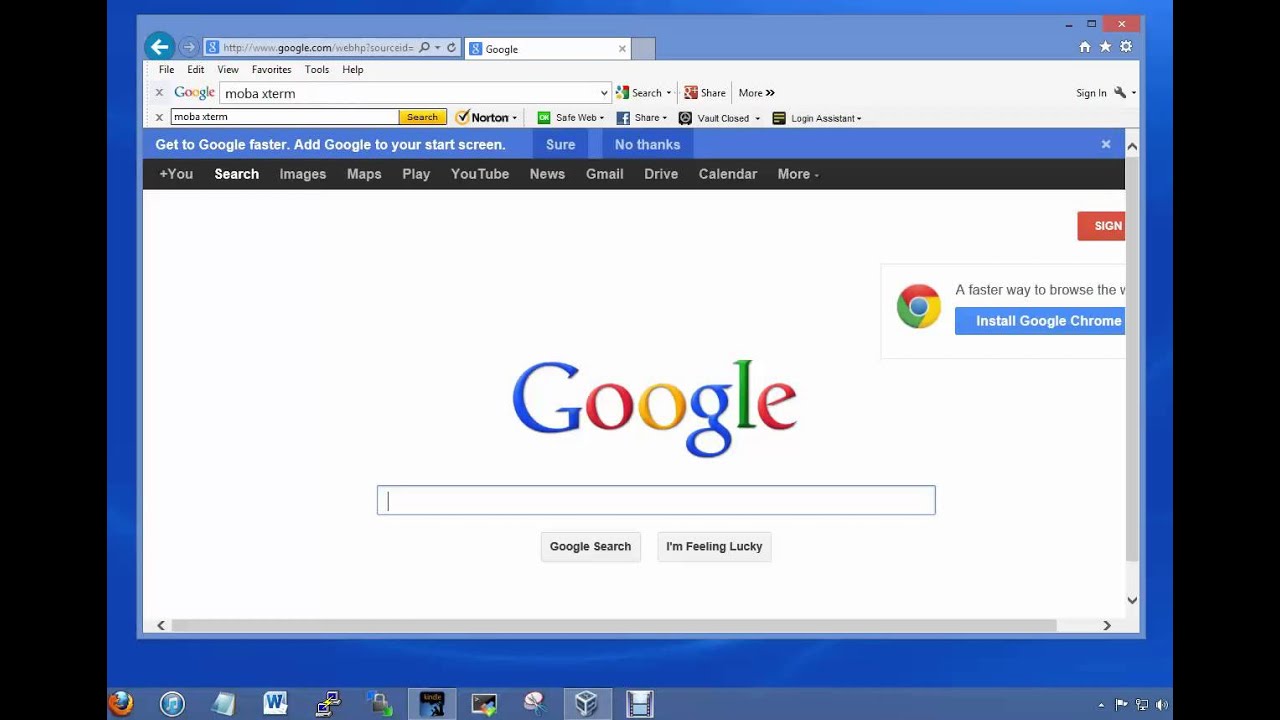Launch Firefox from the taskbar

[x=121, y=704]
